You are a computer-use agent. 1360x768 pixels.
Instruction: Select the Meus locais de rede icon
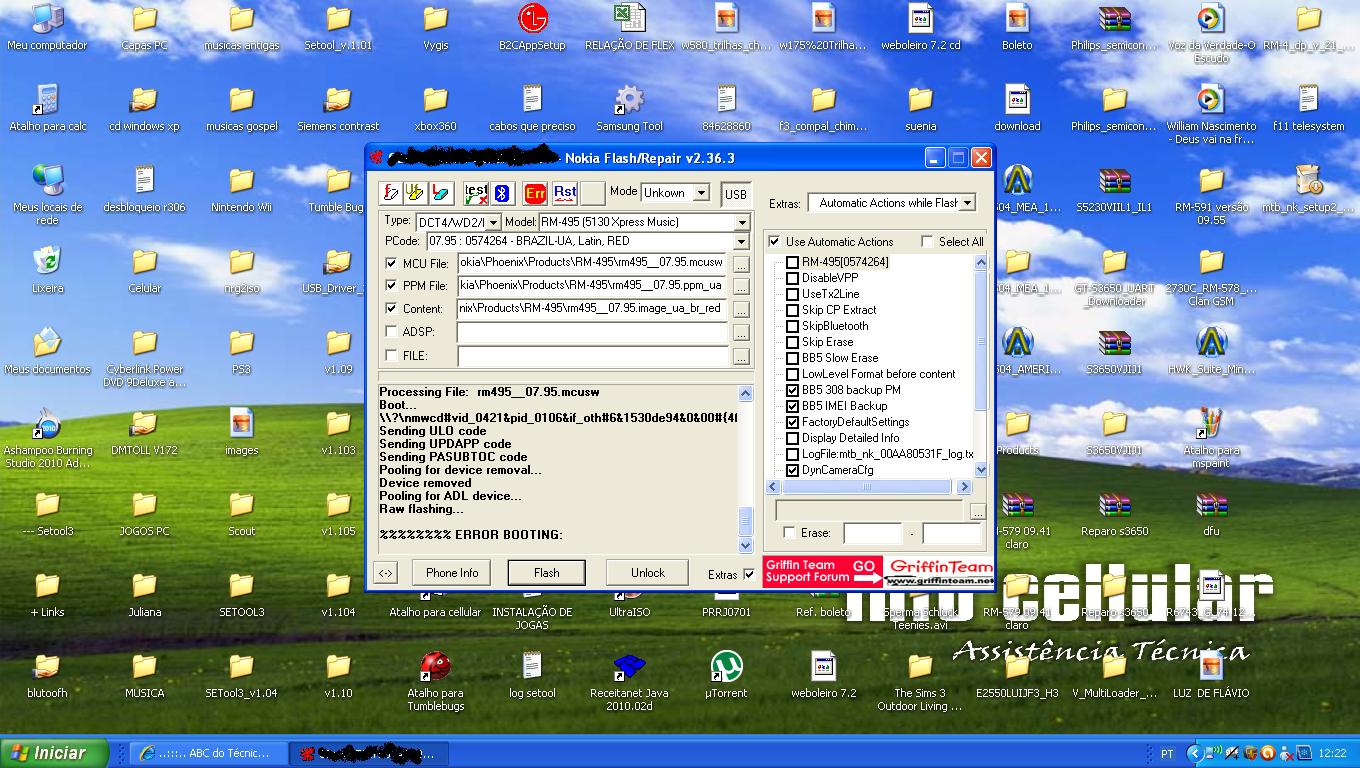coord(47,194)
